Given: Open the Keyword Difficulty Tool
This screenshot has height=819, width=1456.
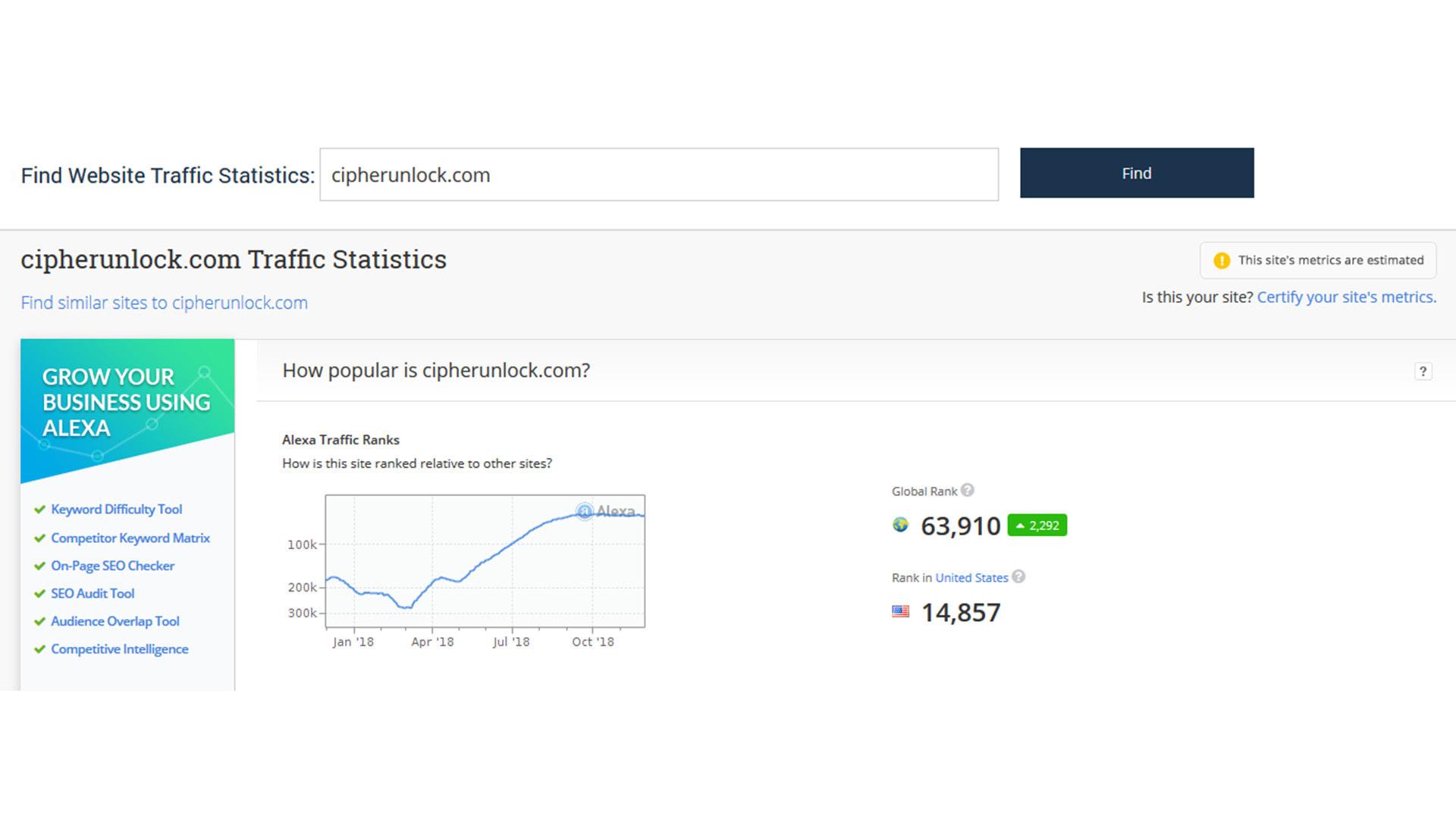Looking at the screenshot, I should tap(116, 509).
